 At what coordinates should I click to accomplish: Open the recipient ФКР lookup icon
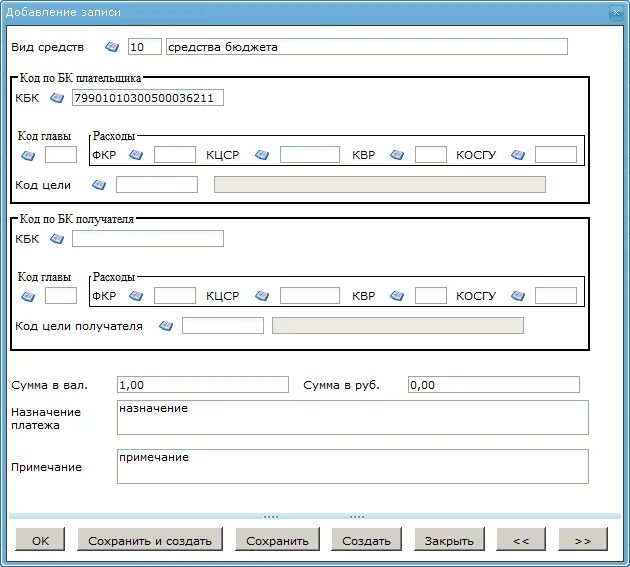coord(136,296)
